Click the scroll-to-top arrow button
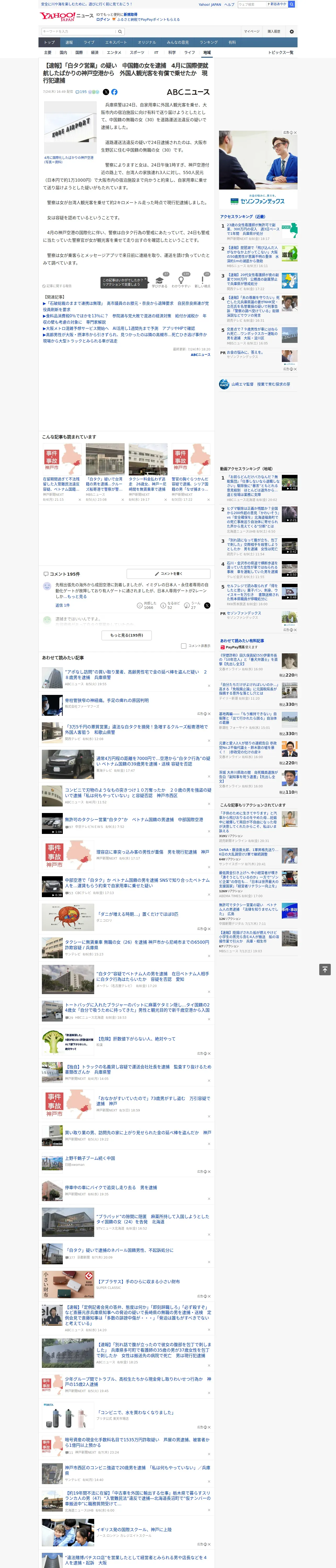 [x=325, y=969]
